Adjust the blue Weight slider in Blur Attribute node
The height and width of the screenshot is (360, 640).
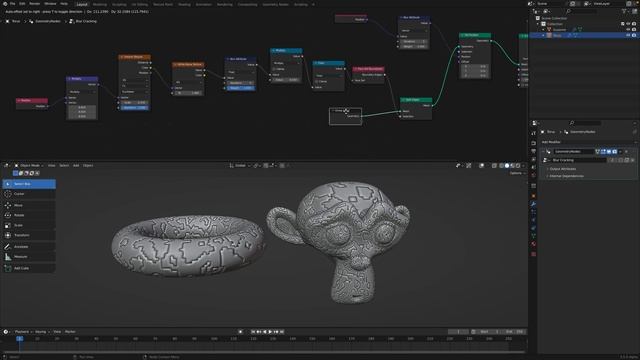coord(240,88)
